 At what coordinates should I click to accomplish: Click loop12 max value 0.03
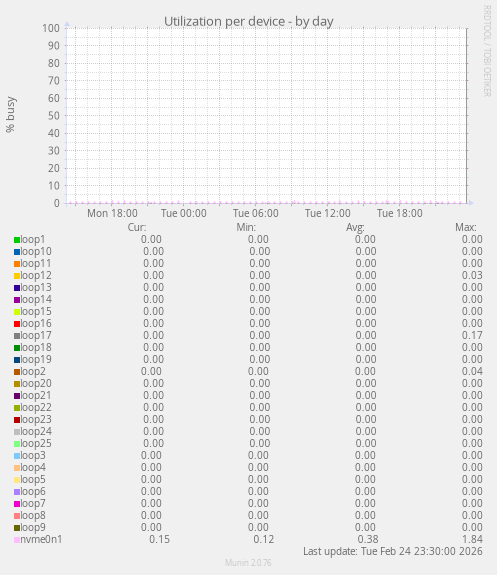[472, 275]
